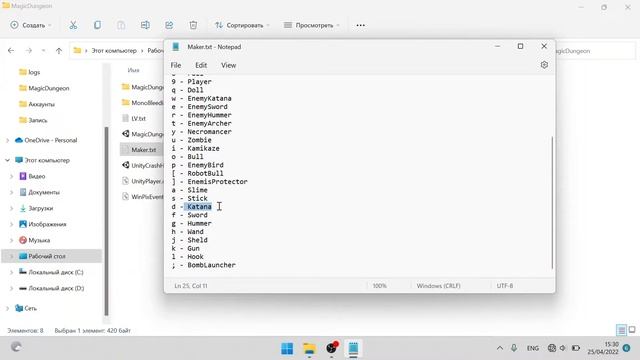Expand the Документы tree node
Screen dimensions: 640x360
pyautogui.click(x=11, y=192)
